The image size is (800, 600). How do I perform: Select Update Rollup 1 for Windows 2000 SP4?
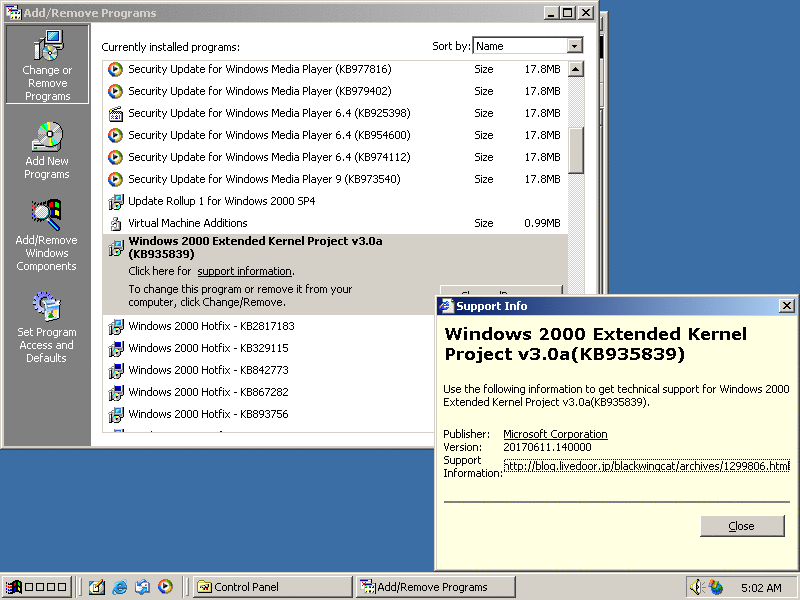click(335, 201)
